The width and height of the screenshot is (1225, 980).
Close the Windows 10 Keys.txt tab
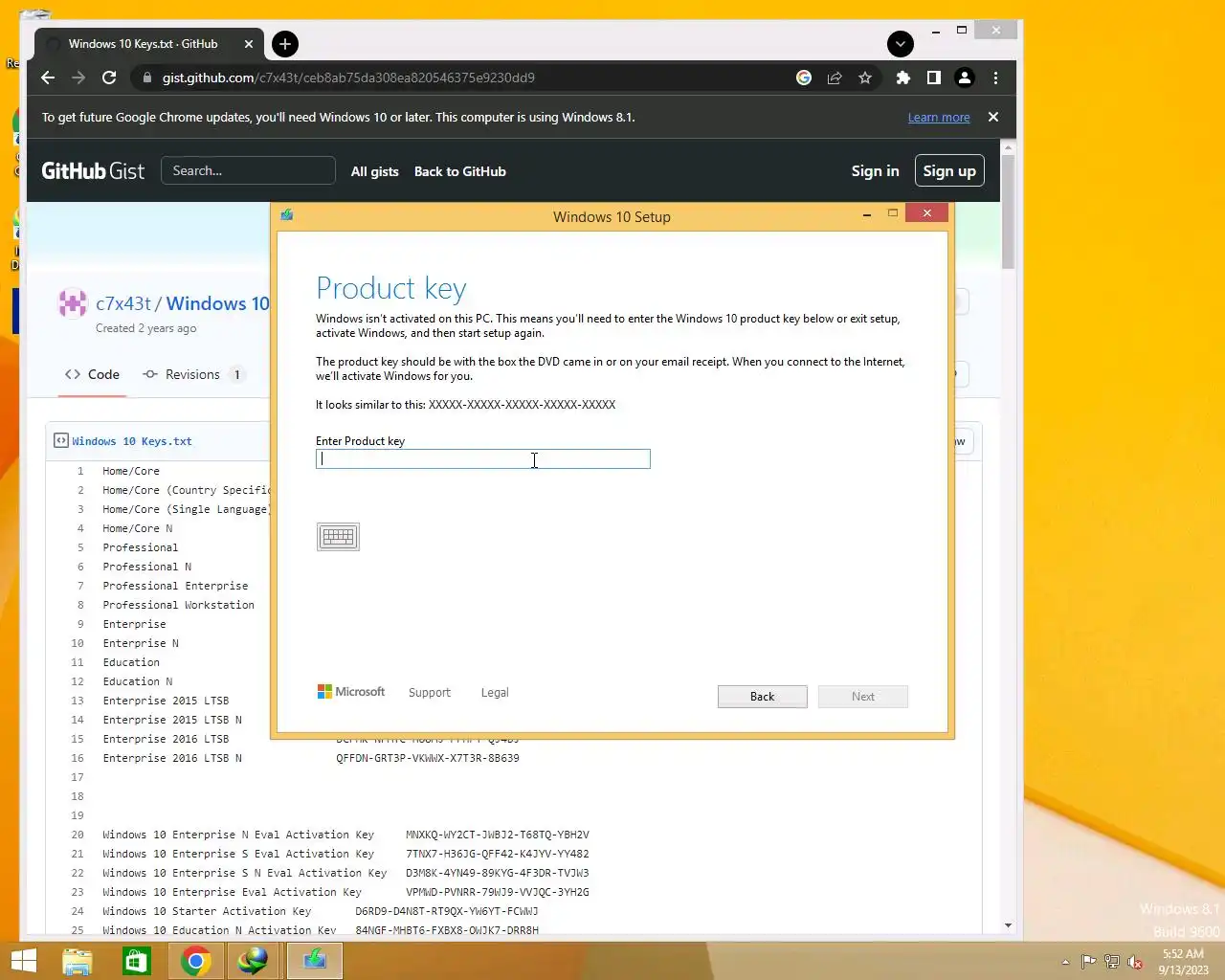249,44
